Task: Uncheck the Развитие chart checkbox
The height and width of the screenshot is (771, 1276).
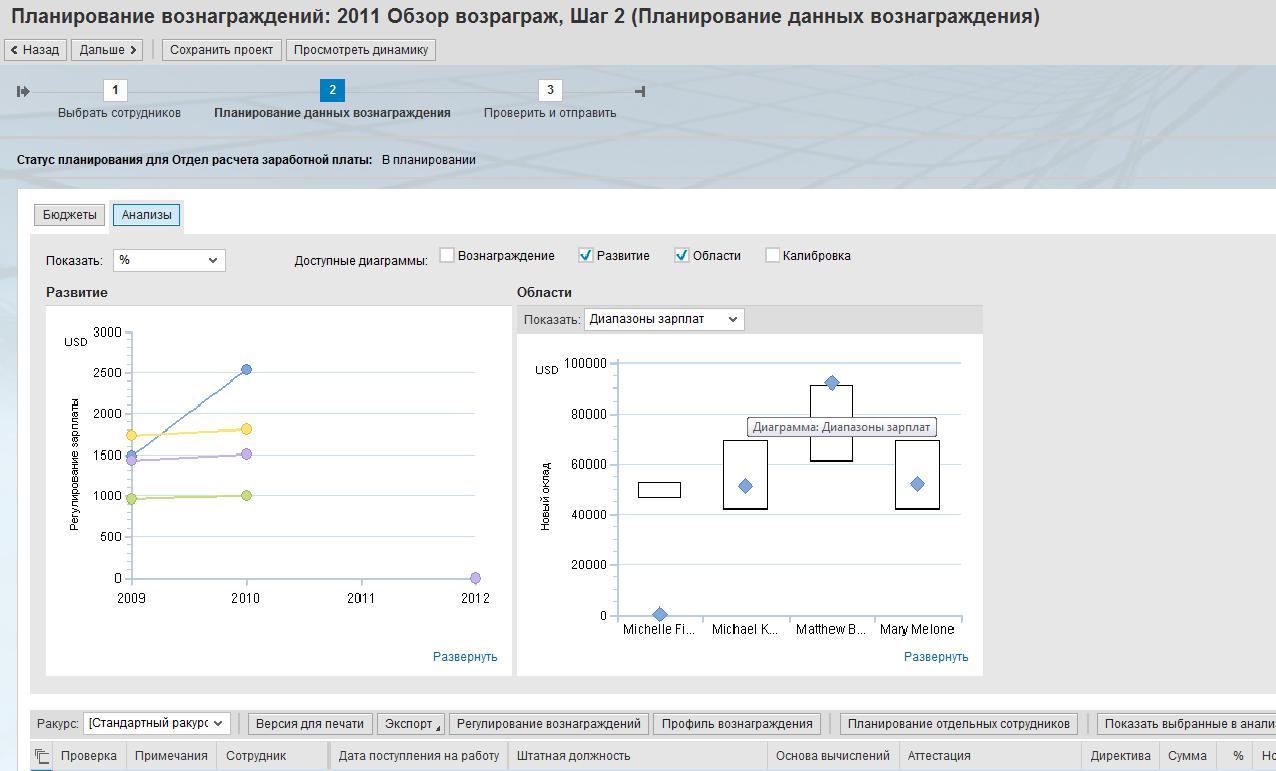Action: pyautogui.click(x=586, y=255)
